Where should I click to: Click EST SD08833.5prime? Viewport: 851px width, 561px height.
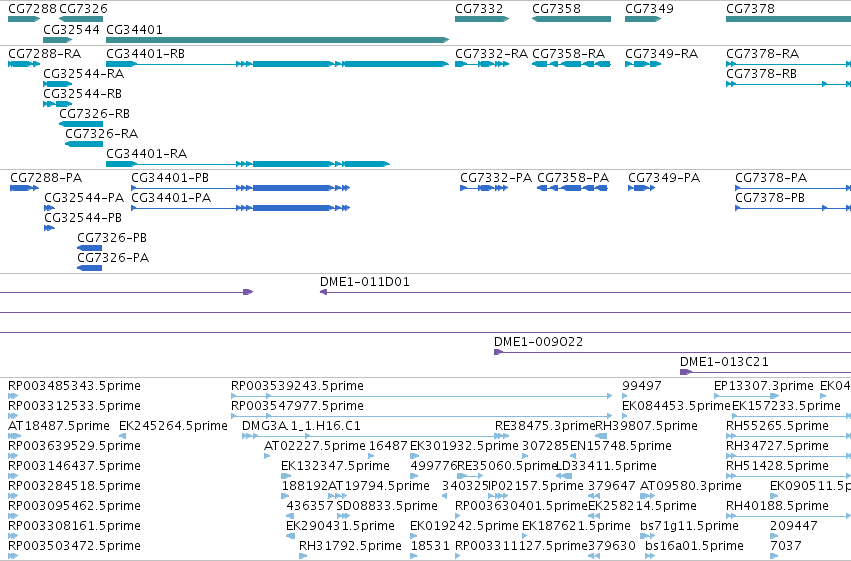coord(387,506)
